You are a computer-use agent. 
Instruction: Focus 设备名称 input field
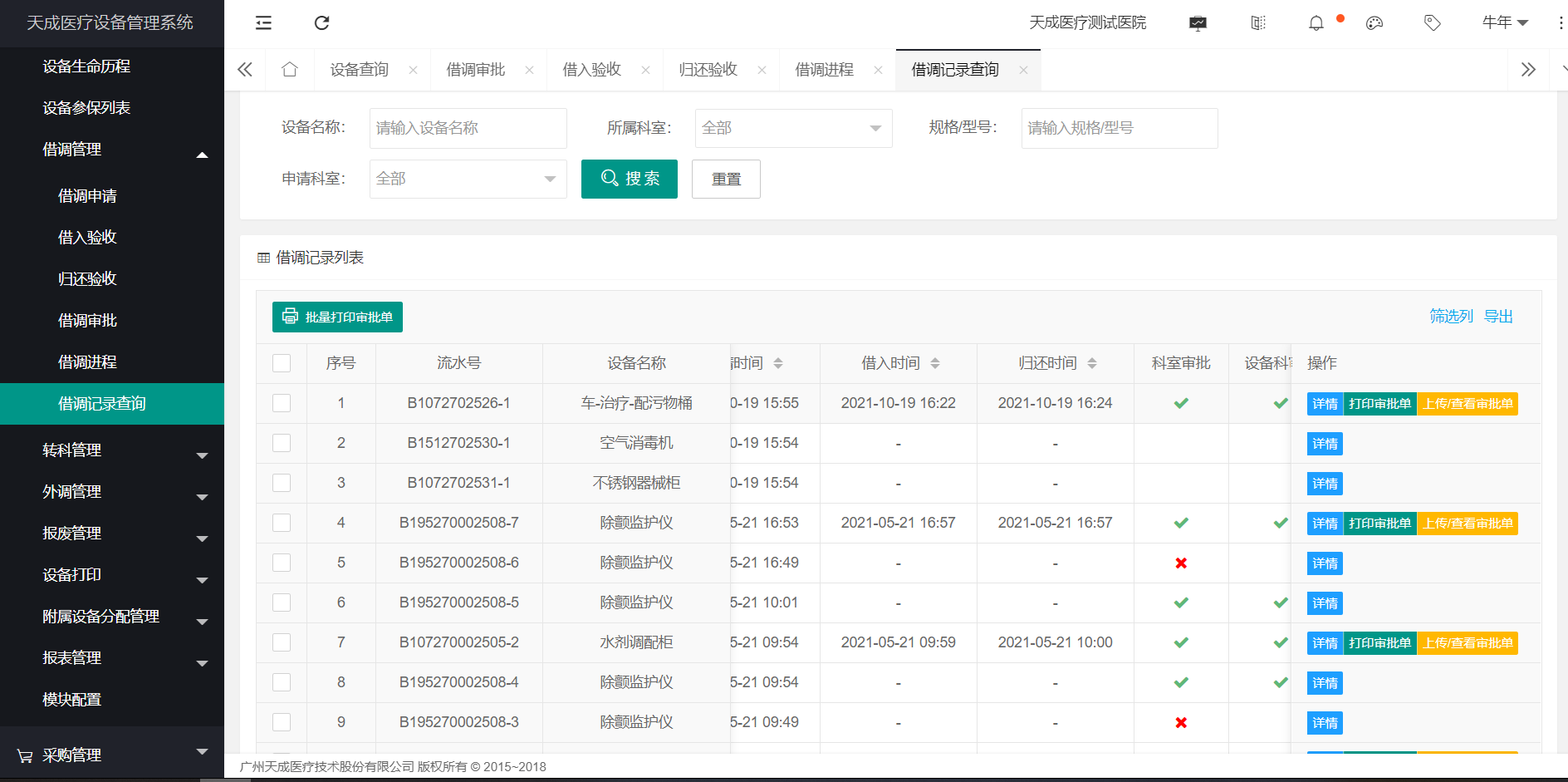click(x=468, y=128)
